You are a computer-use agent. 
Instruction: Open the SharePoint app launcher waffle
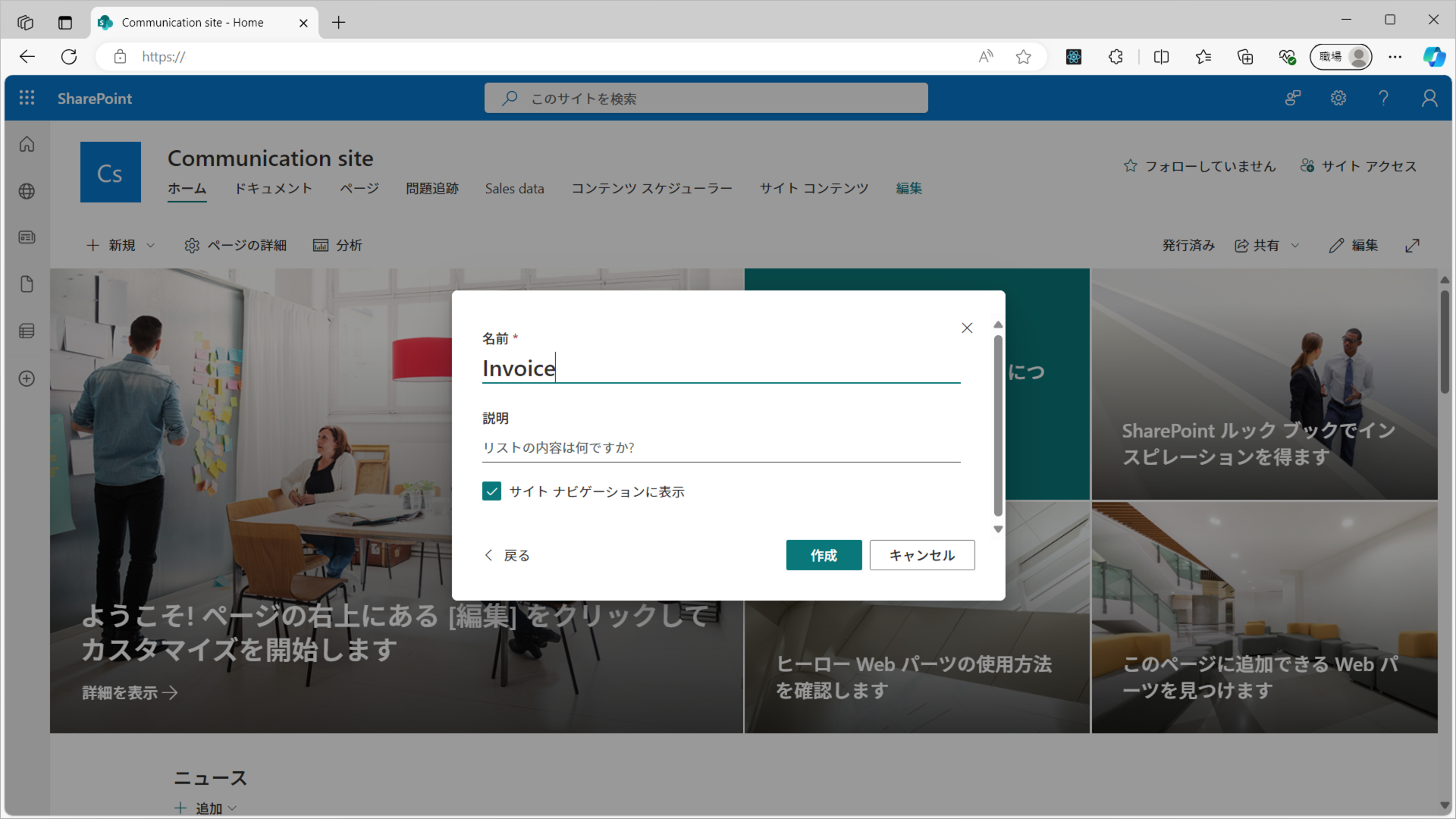pyautogui.click(x=27, y=98)
